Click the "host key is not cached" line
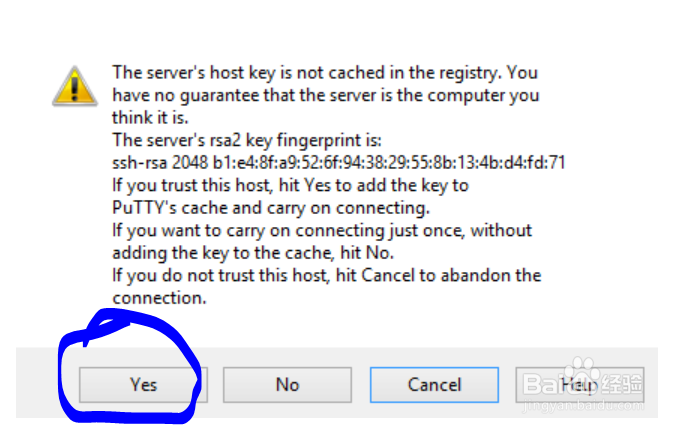 [325, 73]
